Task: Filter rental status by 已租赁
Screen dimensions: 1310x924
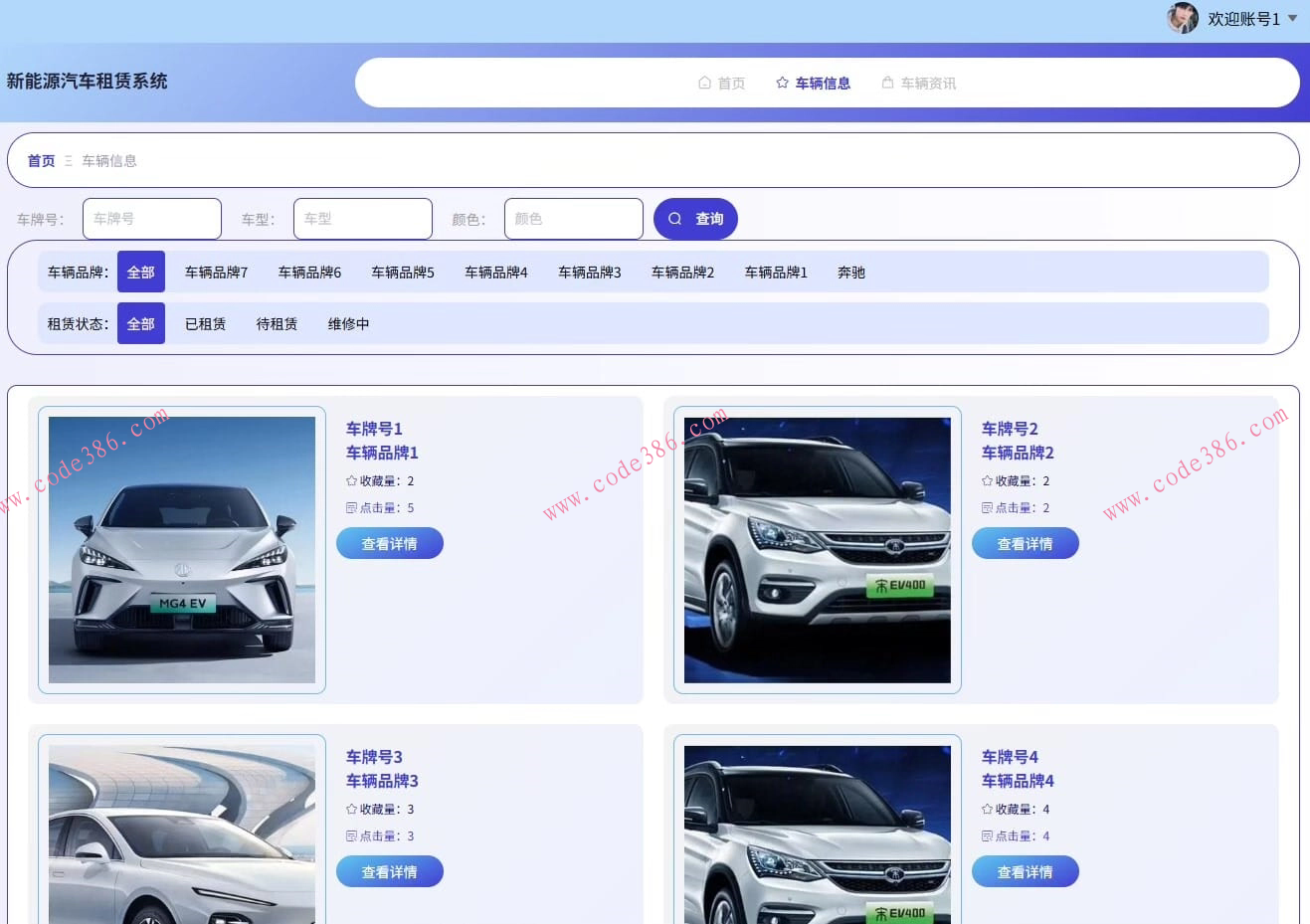Action: [206, 323]
